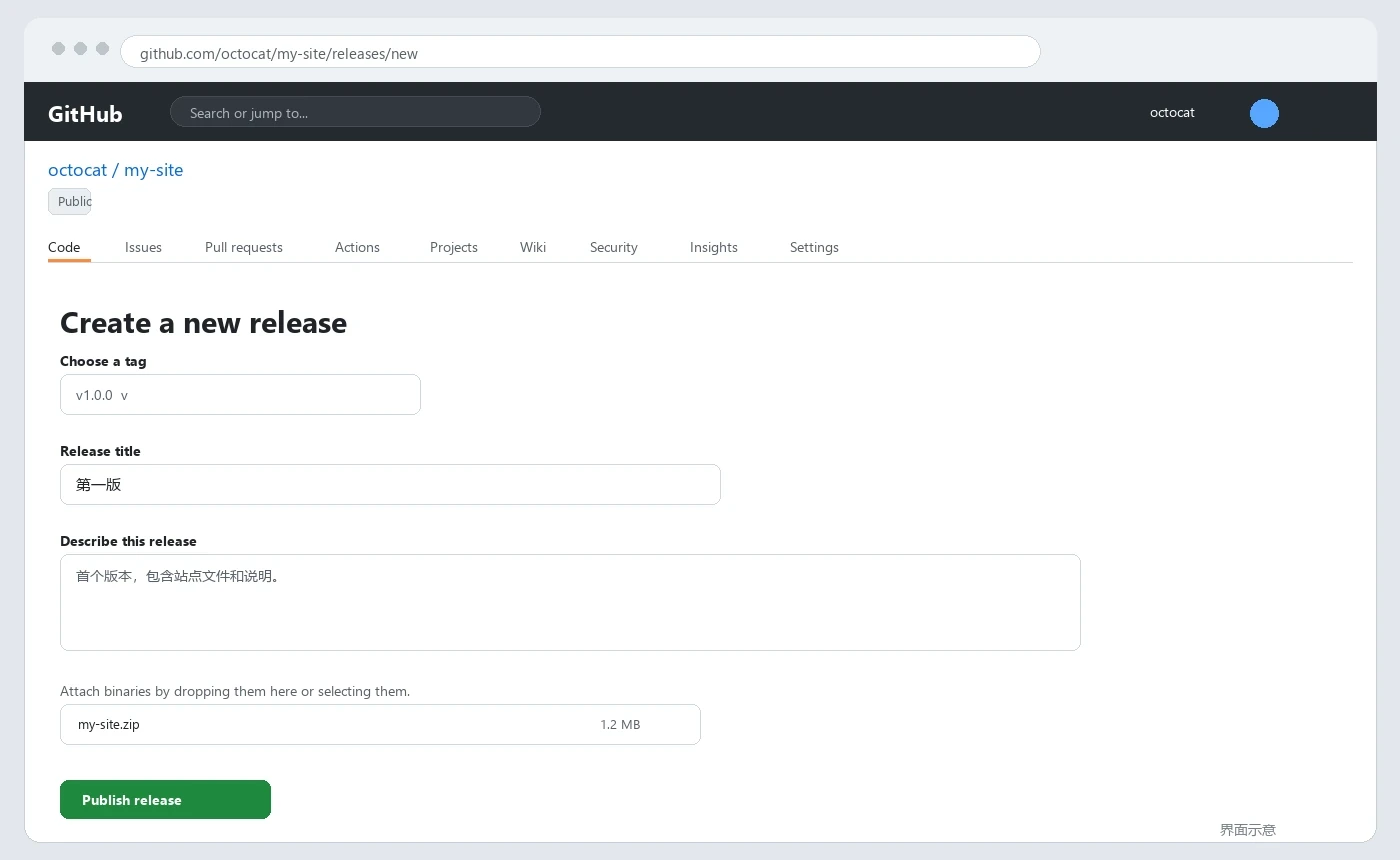Click the GitHub logo text
Viewport: 1400px width, 860px height.
85,114
